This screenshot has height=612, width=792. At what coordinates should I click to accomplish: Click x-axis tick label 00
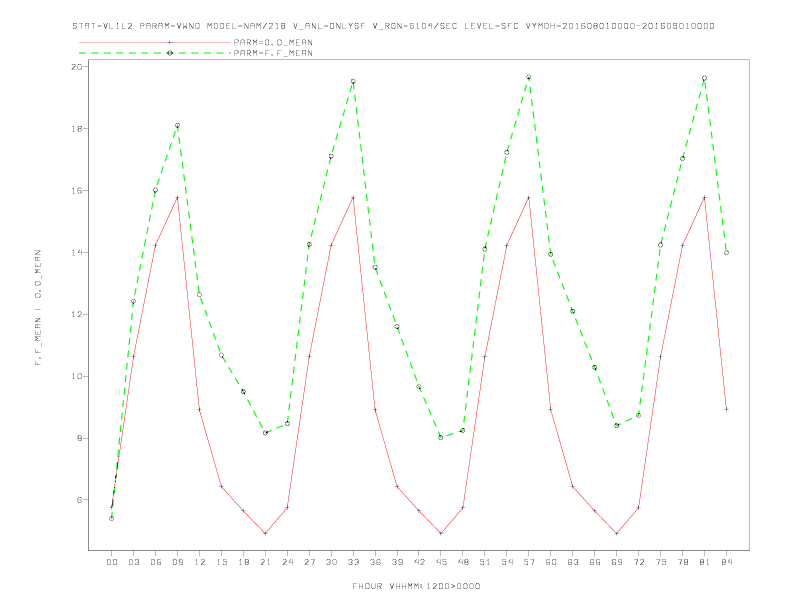point(112,562)
